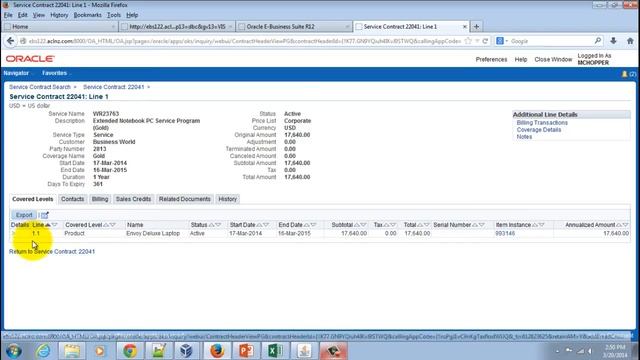Viewport: 640px width, 360px height.
Task: Open the Firefox Help menu
Action: (132, 15)
